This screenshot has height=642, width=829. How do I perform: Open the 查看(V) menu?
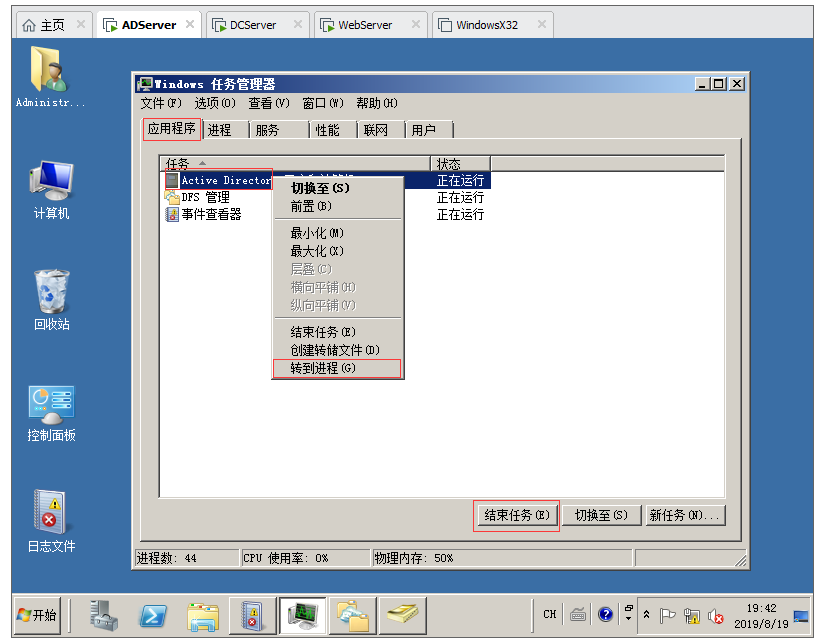pyautogui.click(x=268, y=103)
